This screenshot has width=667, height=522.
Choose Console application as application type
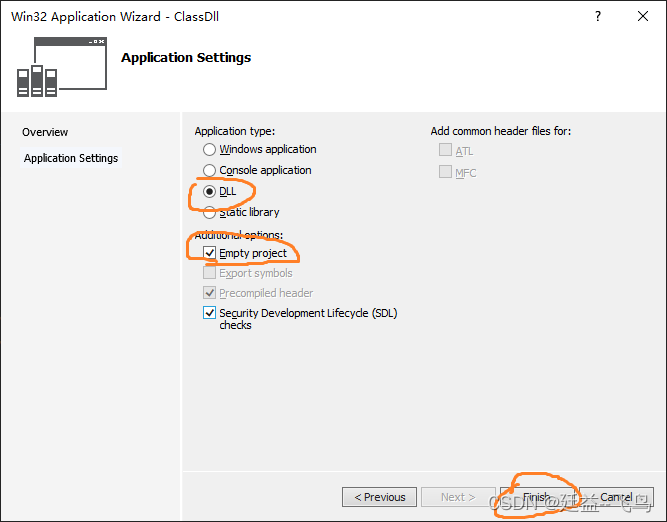pos(210,170)
